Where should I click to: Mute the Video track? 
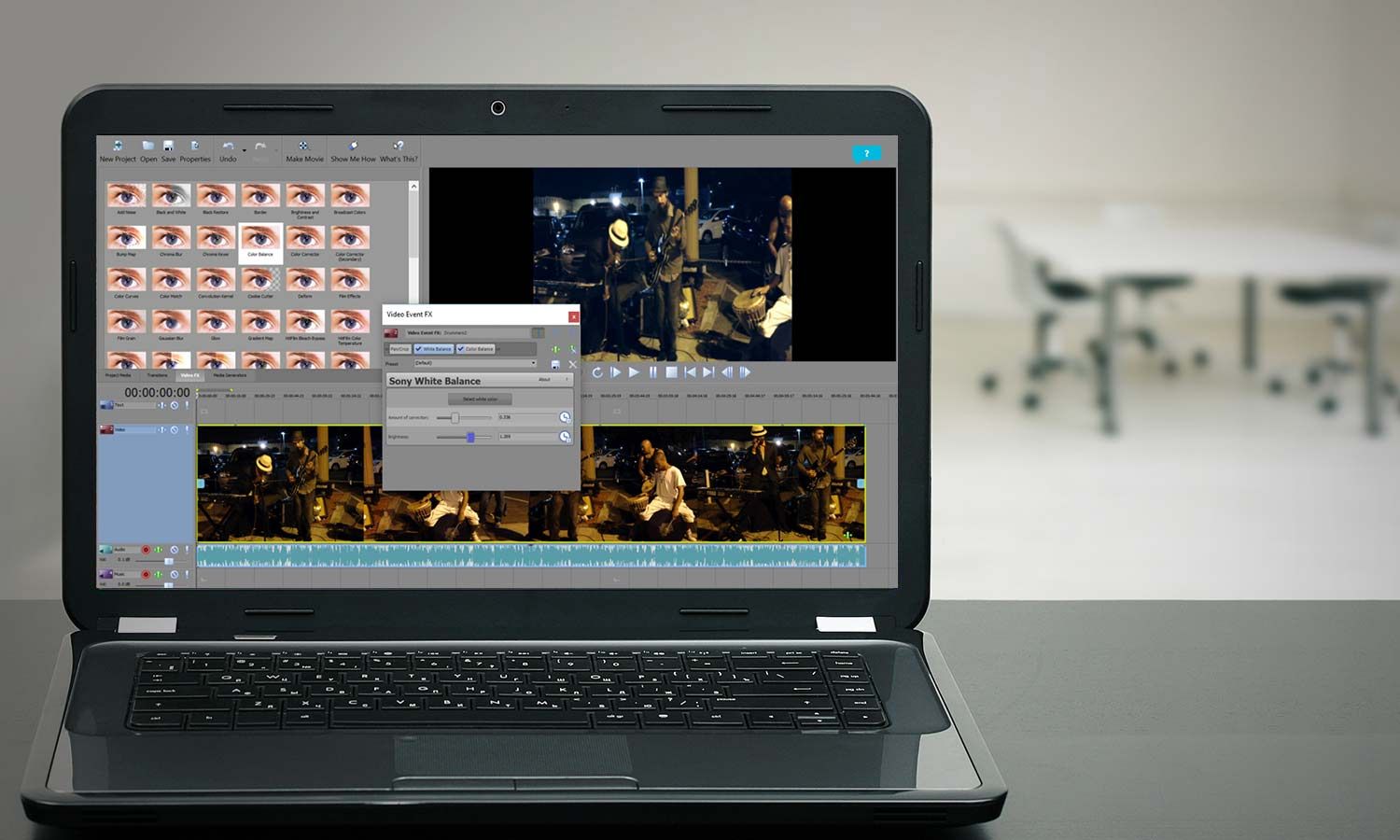tap(174, 429)
